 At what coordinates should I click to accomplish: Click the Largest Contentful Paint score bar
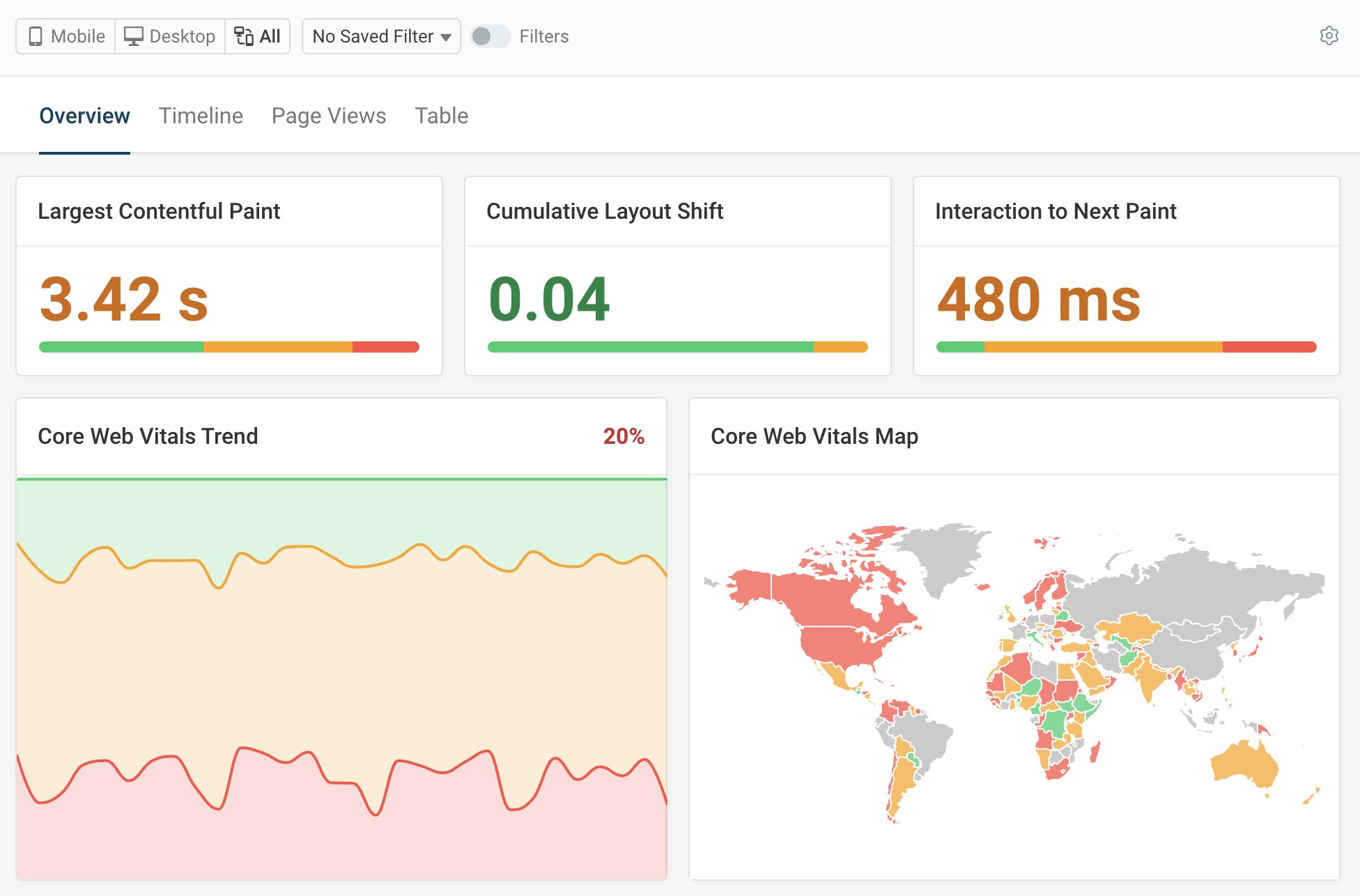229,346
